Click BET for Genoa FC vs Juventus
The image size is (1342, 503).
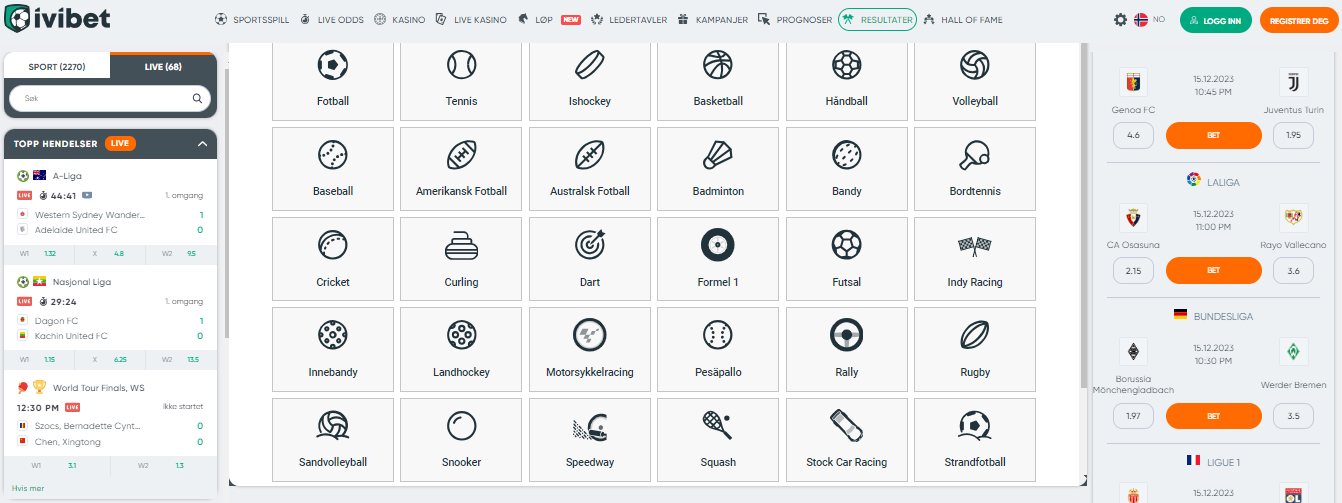1214,135
